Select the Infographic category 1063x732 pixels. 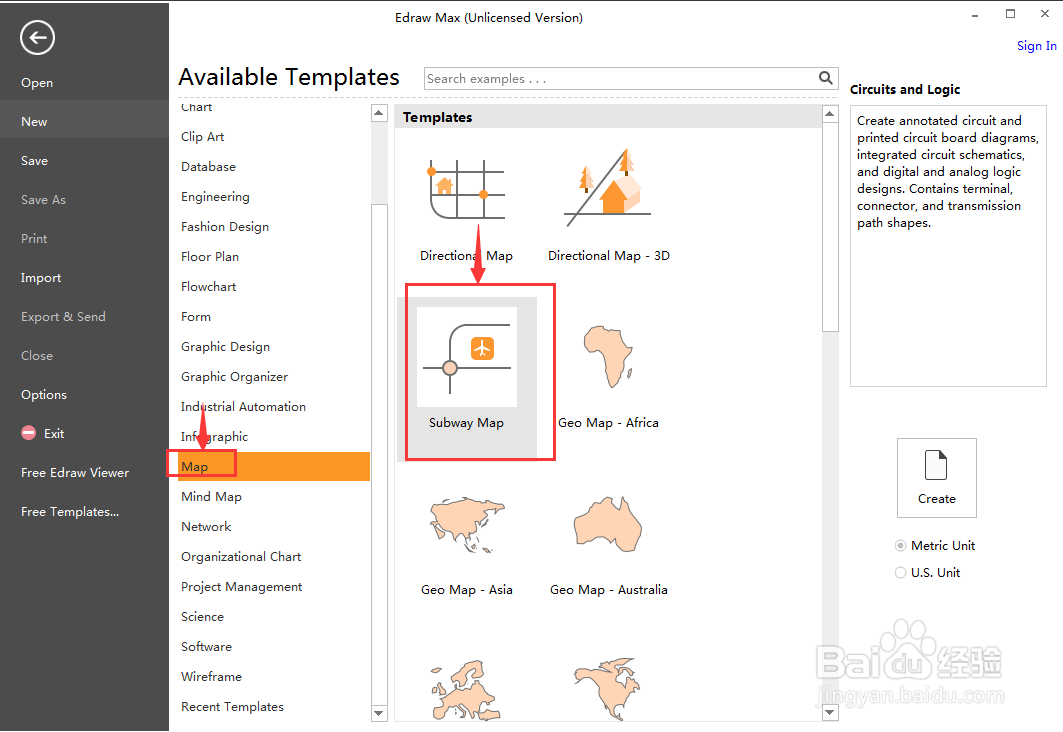[x=214, y=436]
